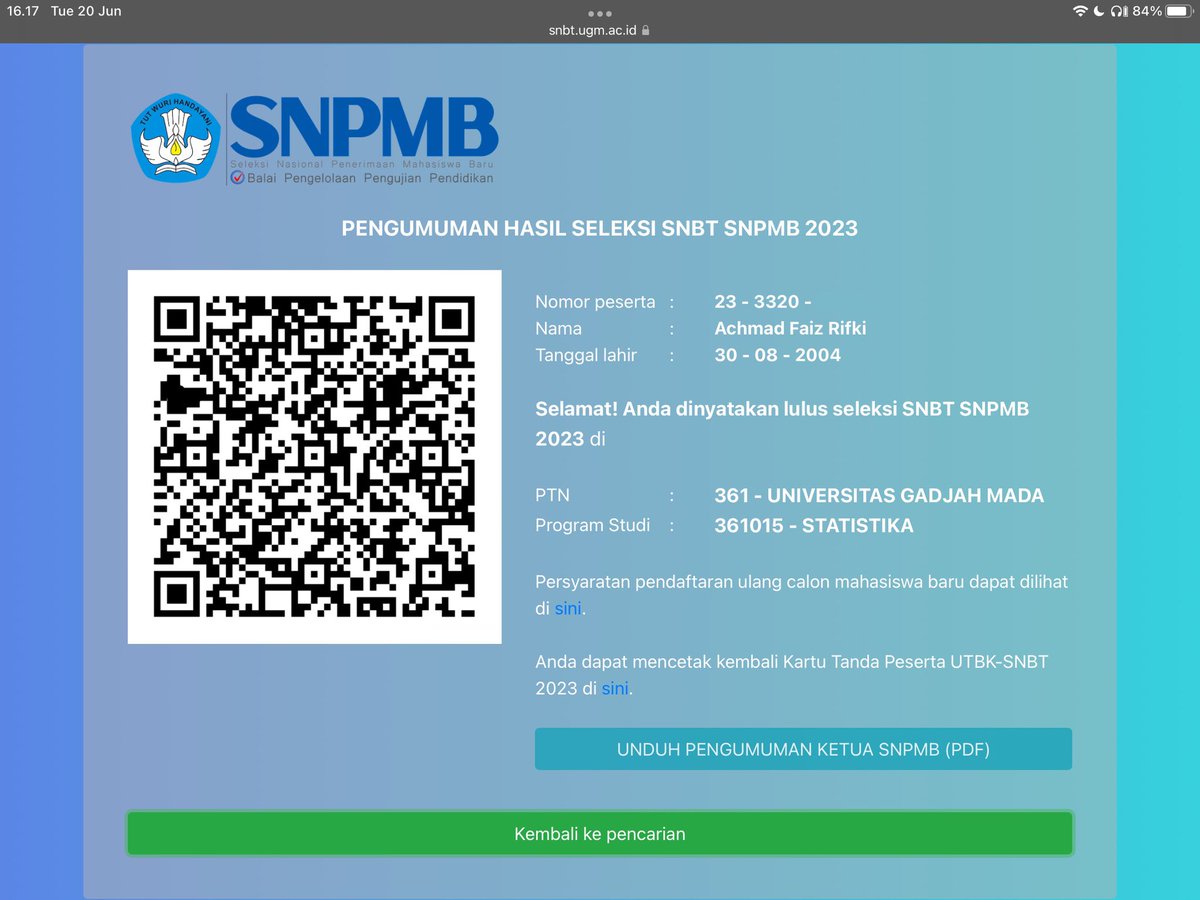
Task: Tap the 84% battery percentage
Action: pyautogui.click(x=1147, y=11)
